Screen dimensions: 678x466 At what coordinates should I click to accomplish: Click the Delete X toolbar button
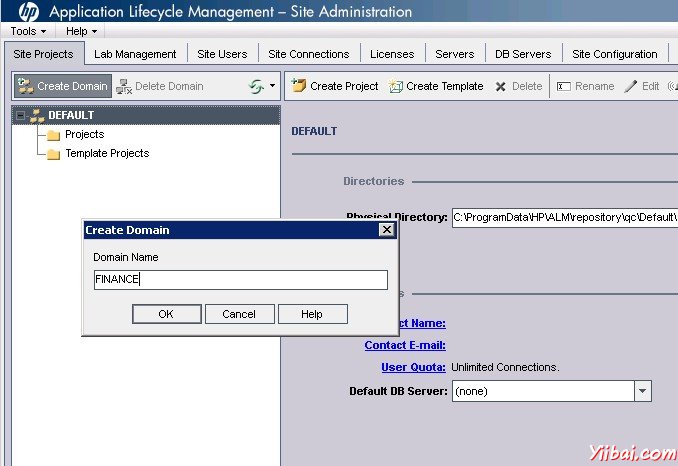pos(519,86)
